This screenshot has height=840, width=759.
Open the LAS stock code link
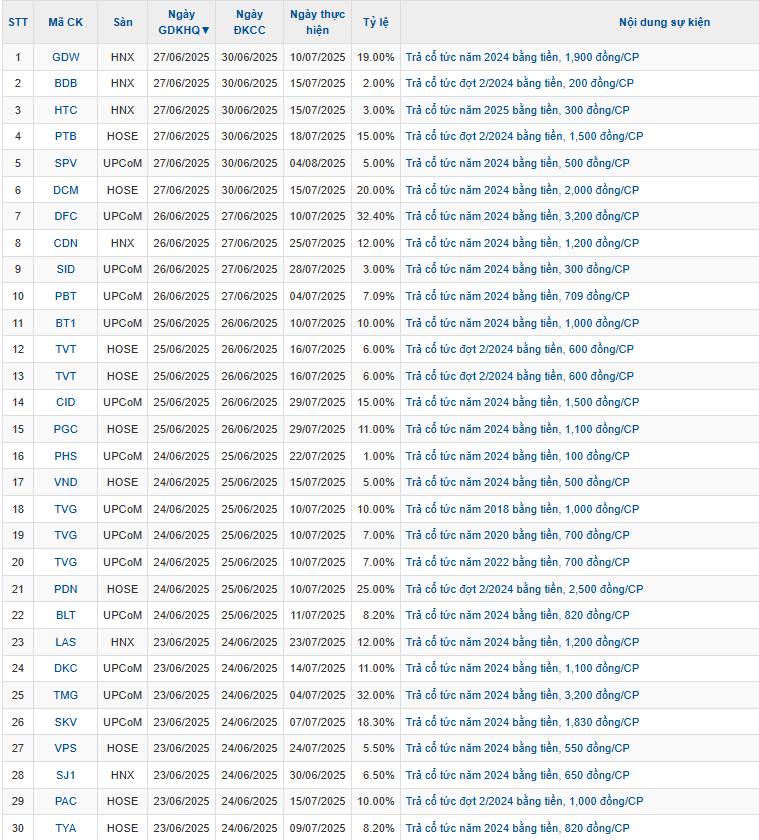pyautogui.click(x=66, y=642)
